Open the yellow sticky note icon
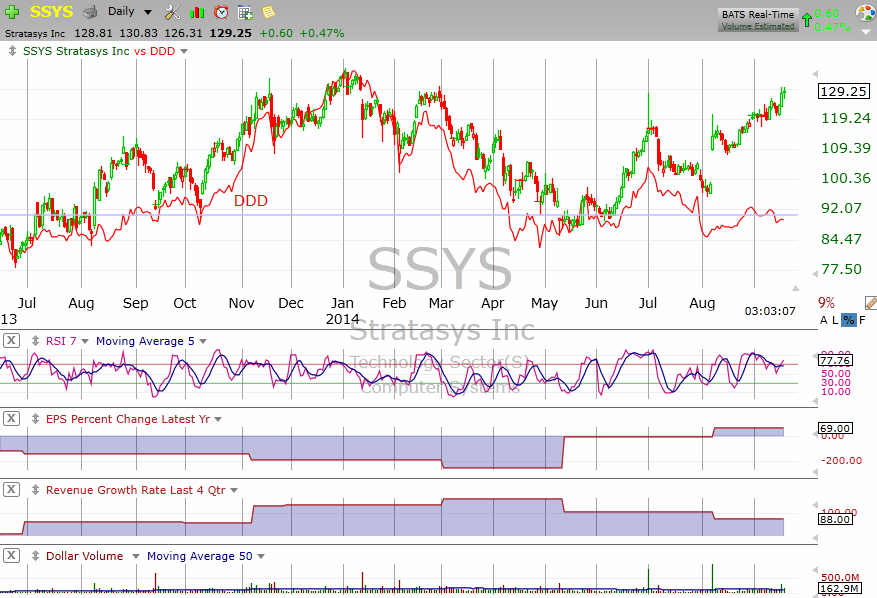Screen dimensions: 877x598 [x=268, y=12]
